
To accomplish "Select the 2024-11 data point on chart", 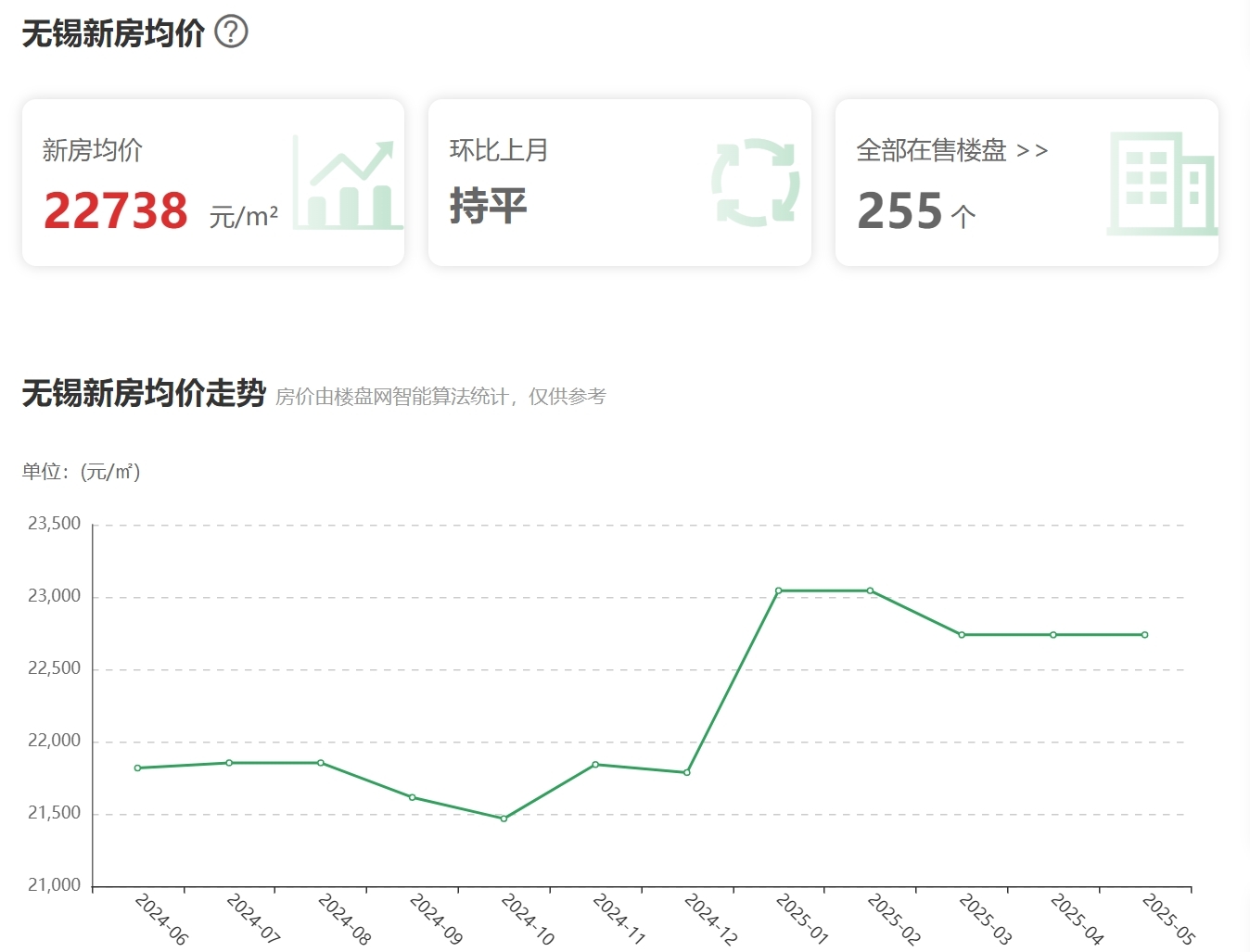I will click(x=595, y=765).
